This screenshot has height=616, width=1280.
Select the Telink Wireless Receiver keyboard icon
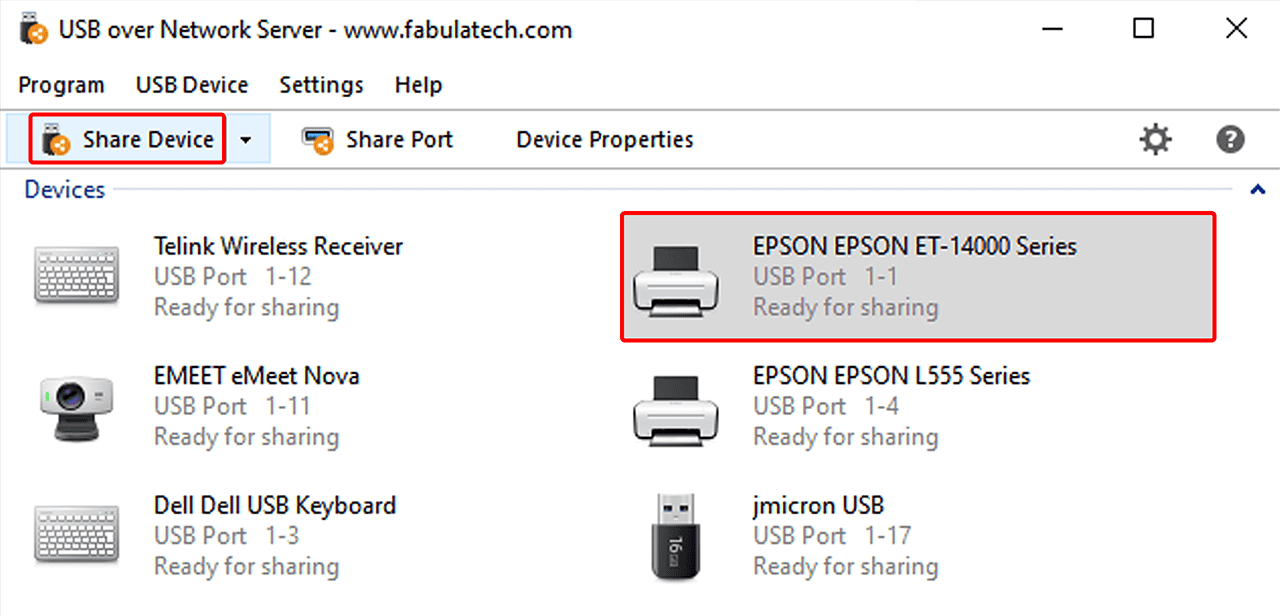78,276
